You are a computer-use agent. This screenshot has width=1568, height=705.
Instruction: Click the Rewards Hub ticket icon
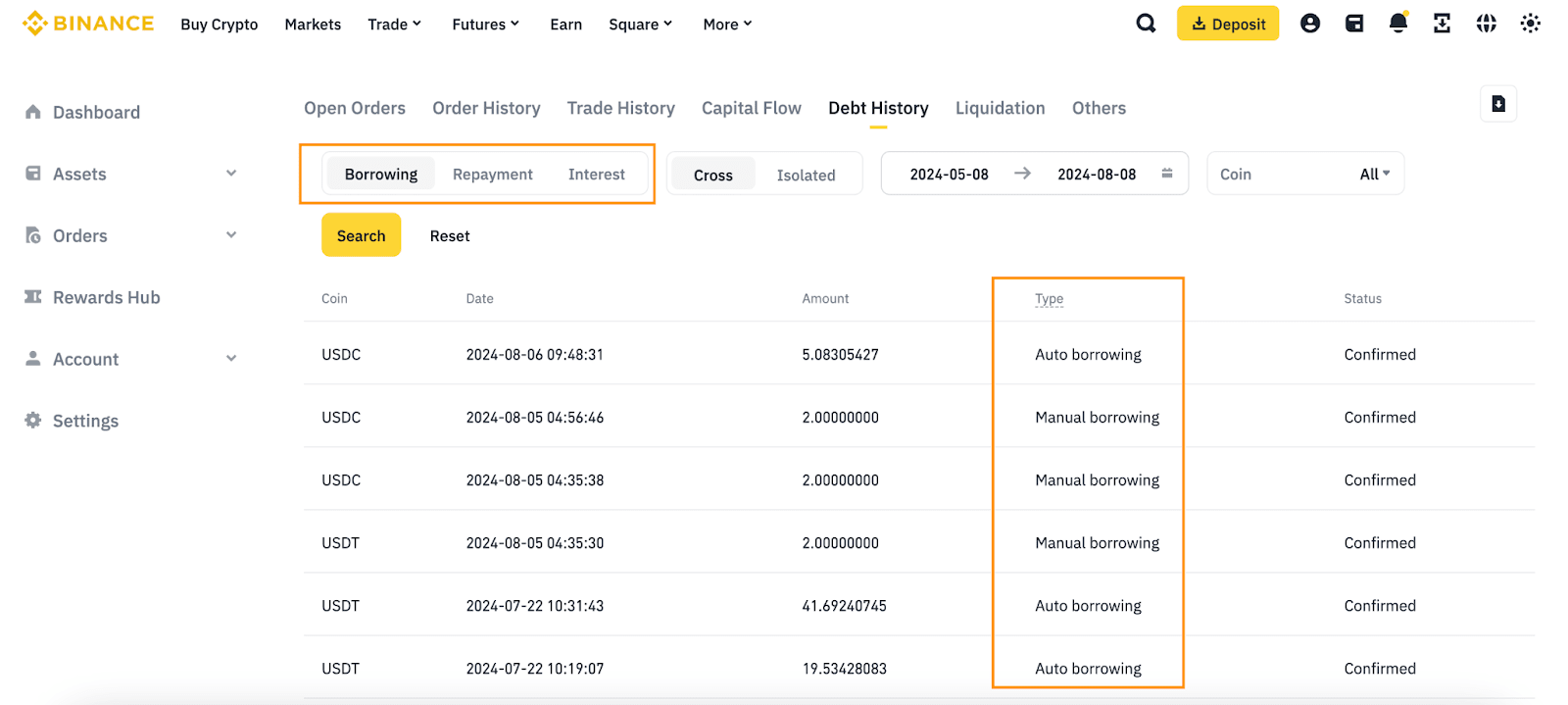point(33,297)
